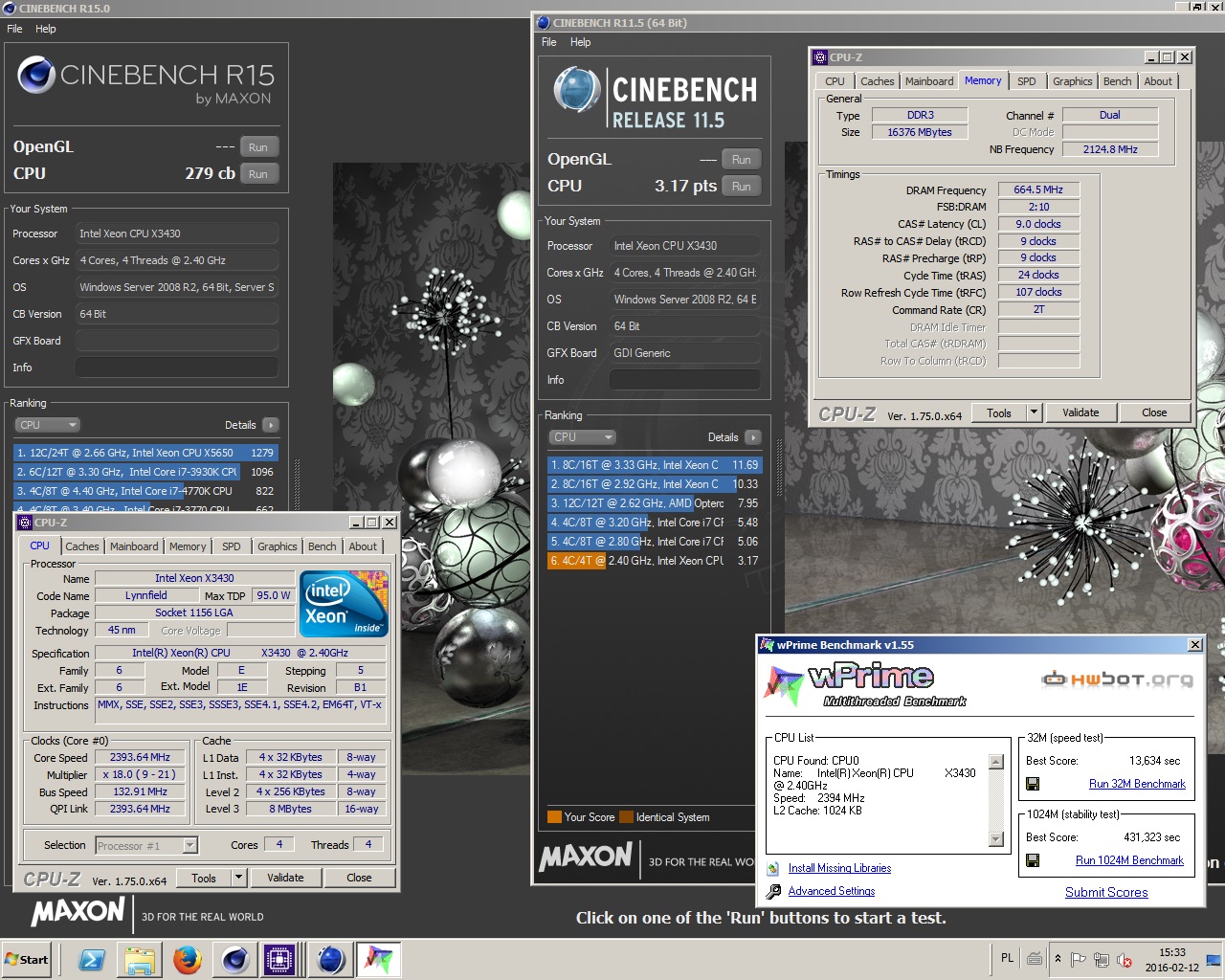Open the Tools dropdown arrow in Memory CPU-Z window
The image size is (1225, 980).
tap(1034, 412)
